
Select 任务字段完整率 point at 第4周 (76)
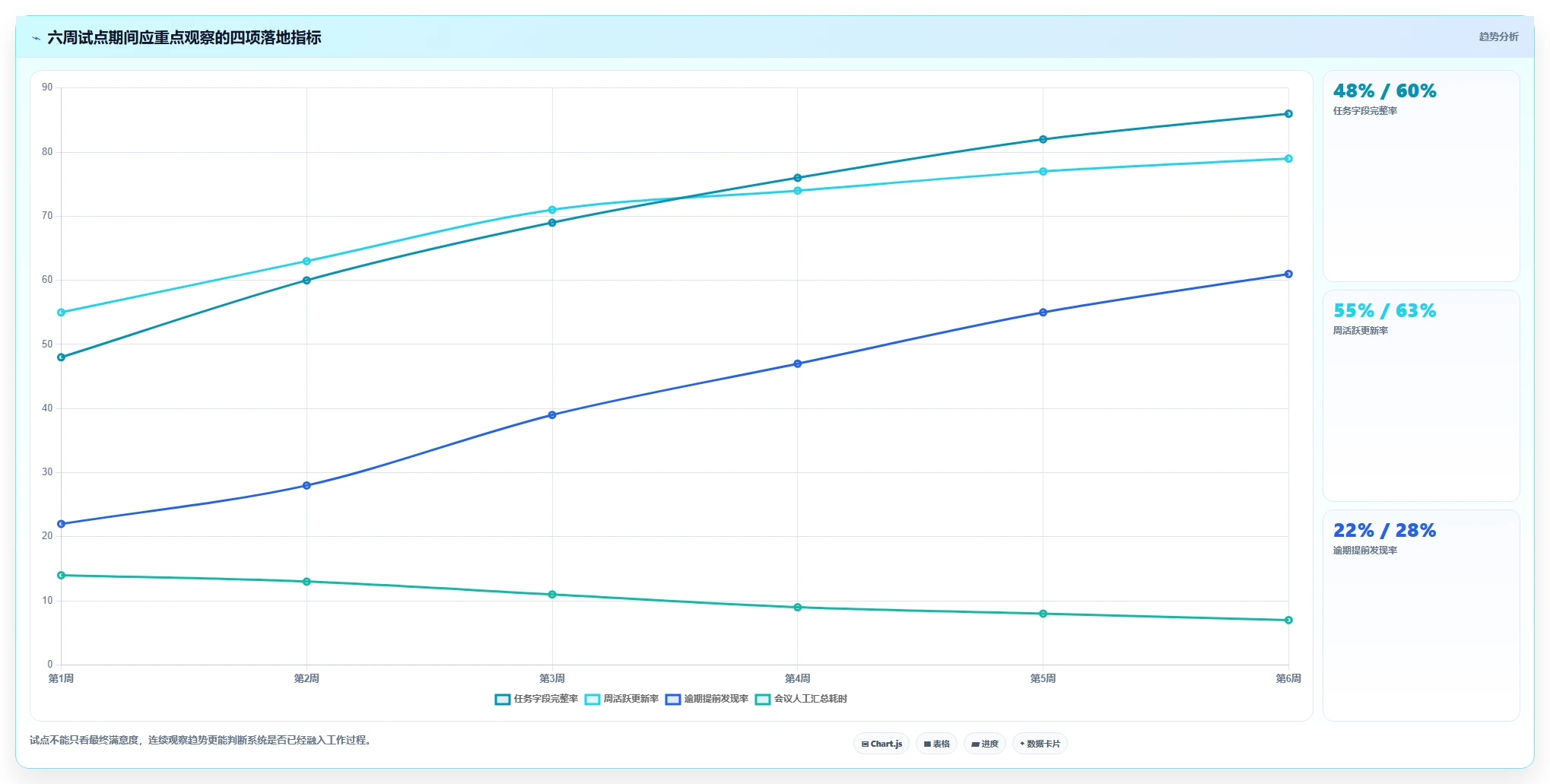click(x=798, y=178)
